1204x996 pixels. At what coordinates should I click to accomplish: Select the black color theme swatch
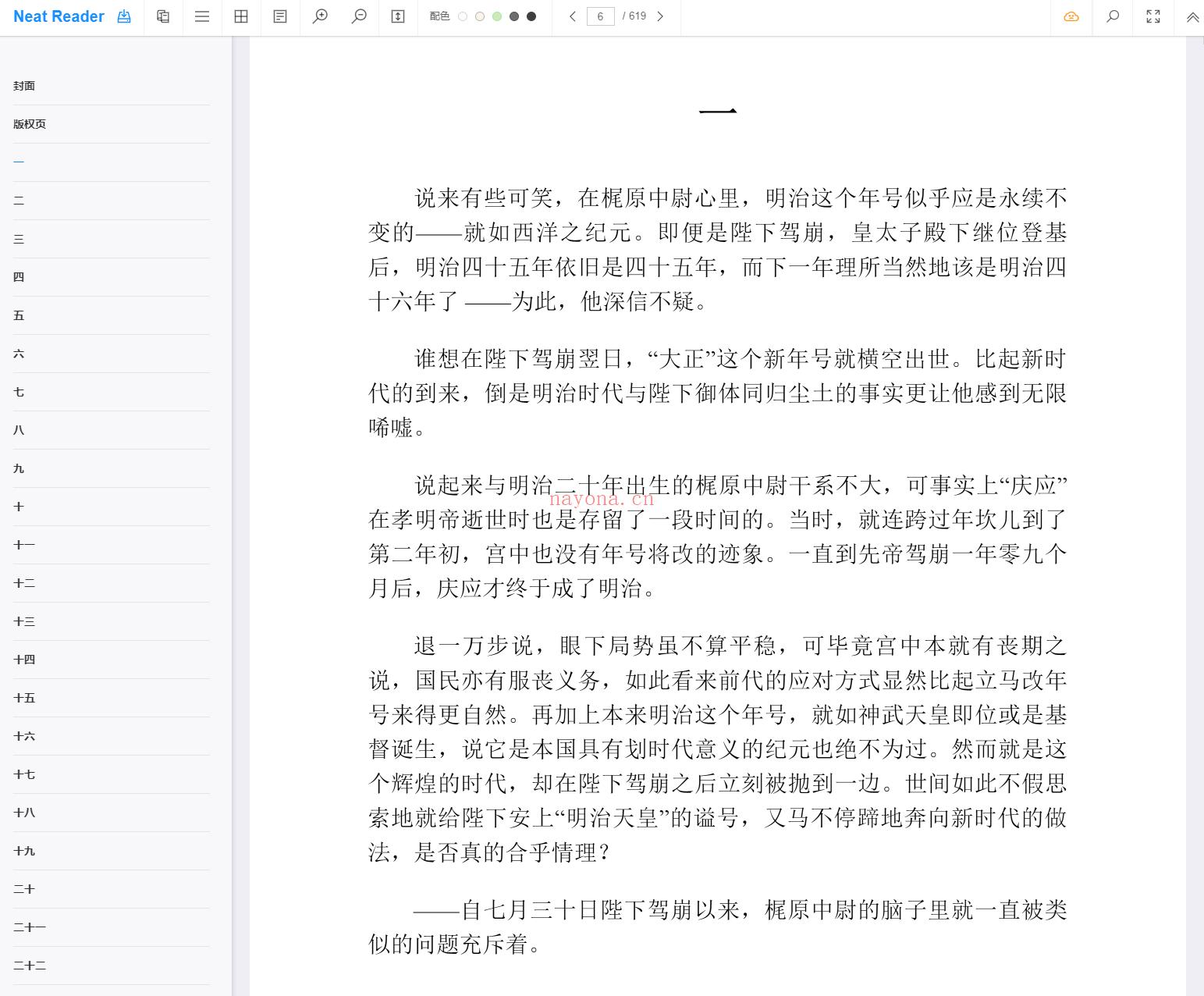coord(531,16)
